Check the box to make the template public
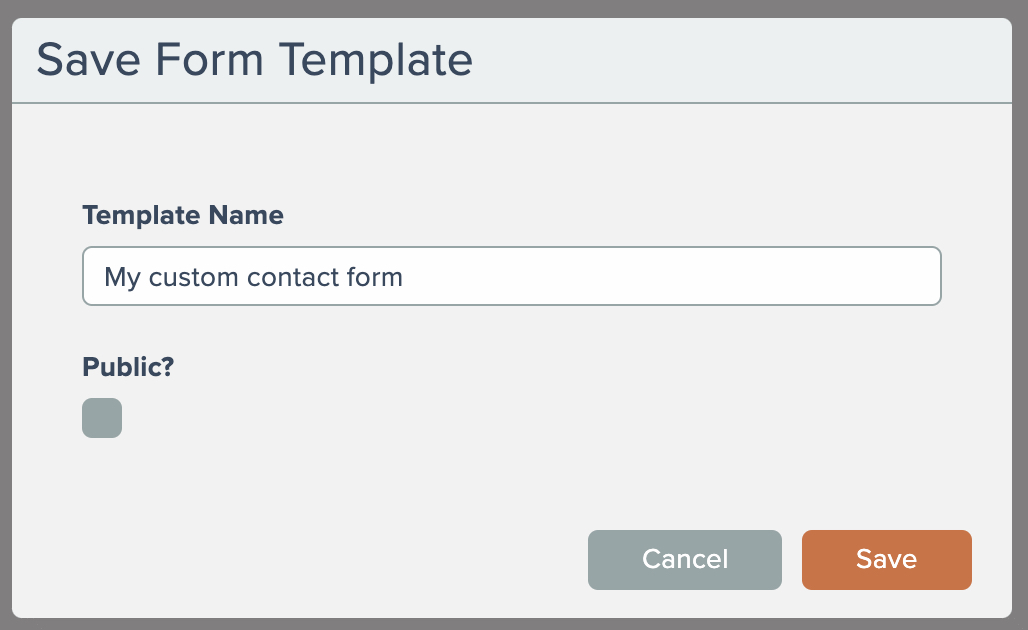The width and height of the screenshot is (1028, 630). [102, 418]
